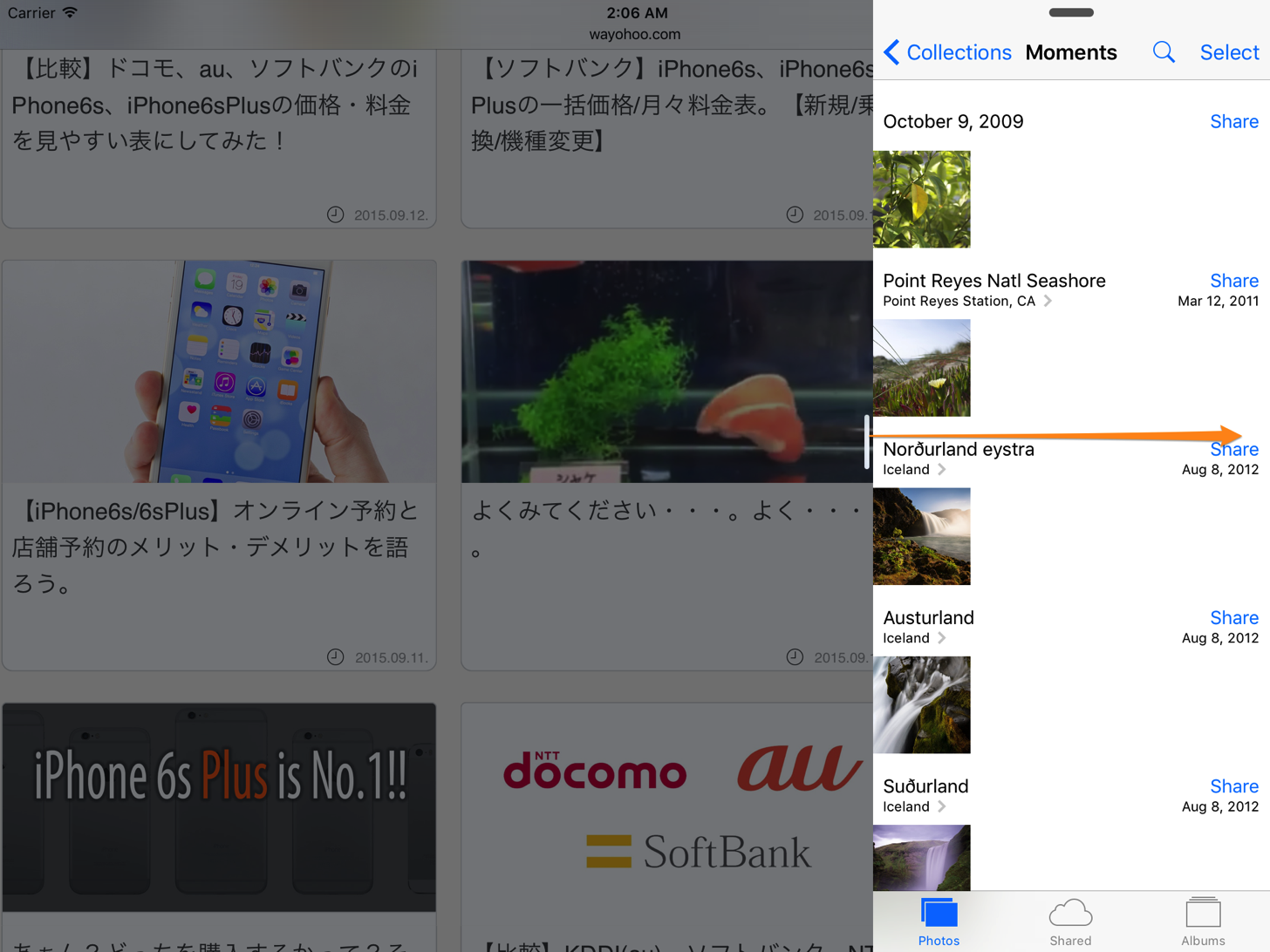Open the Photos tab

(939, 922)
